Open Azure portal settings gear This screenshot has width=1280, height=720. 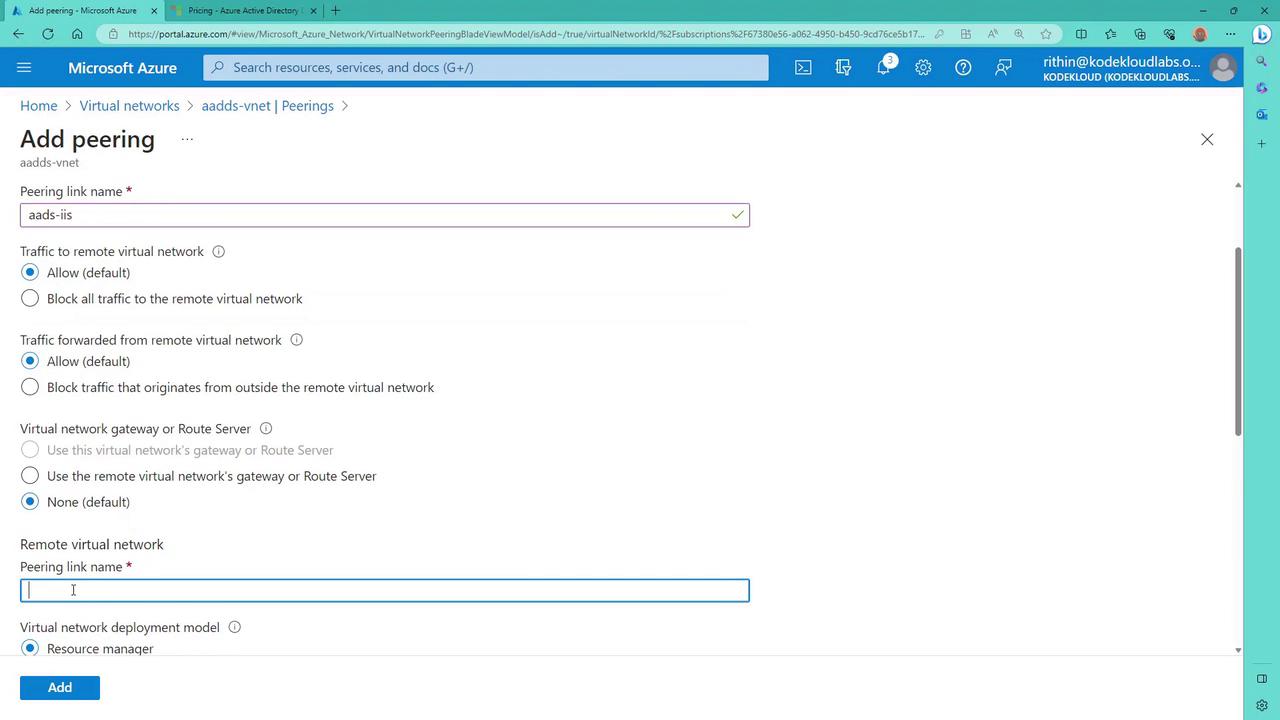tap(923, 67)
